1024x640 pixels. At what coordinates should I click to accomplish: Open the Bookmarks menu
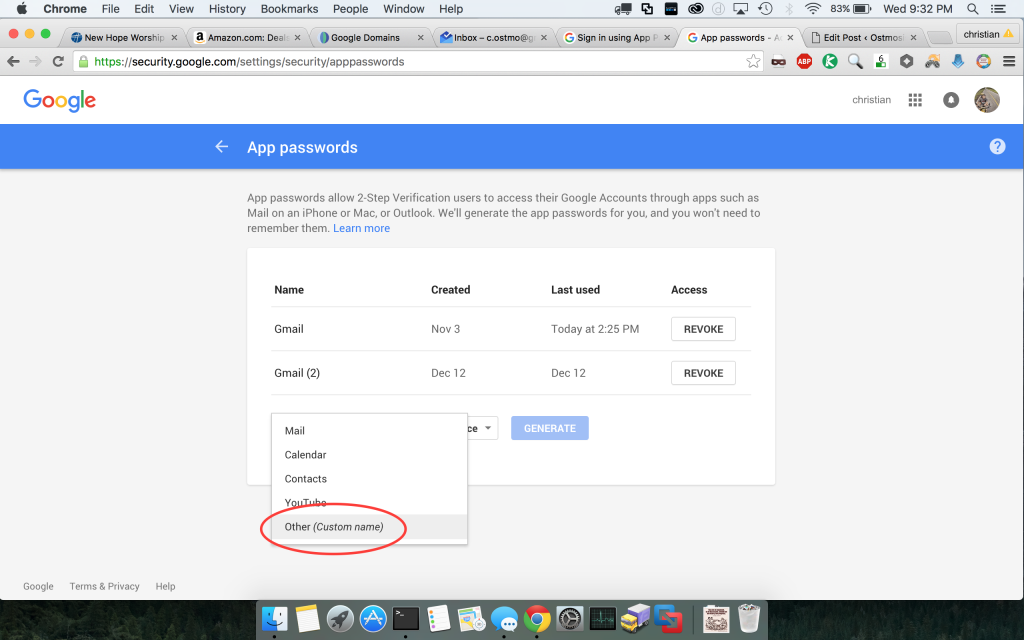pyautogui.click(x=289, y=8)
